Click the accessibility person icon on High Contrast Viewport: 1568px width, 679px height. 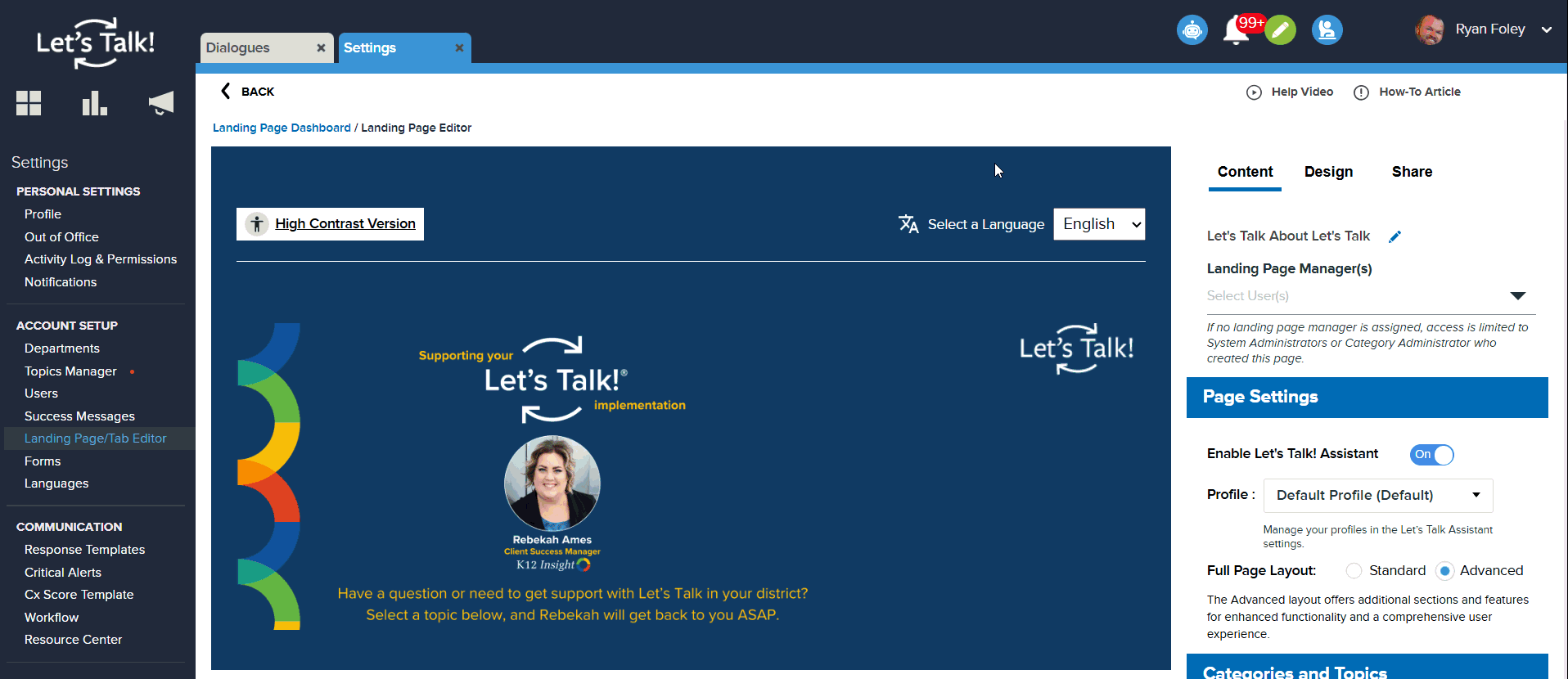click(257, 224)
